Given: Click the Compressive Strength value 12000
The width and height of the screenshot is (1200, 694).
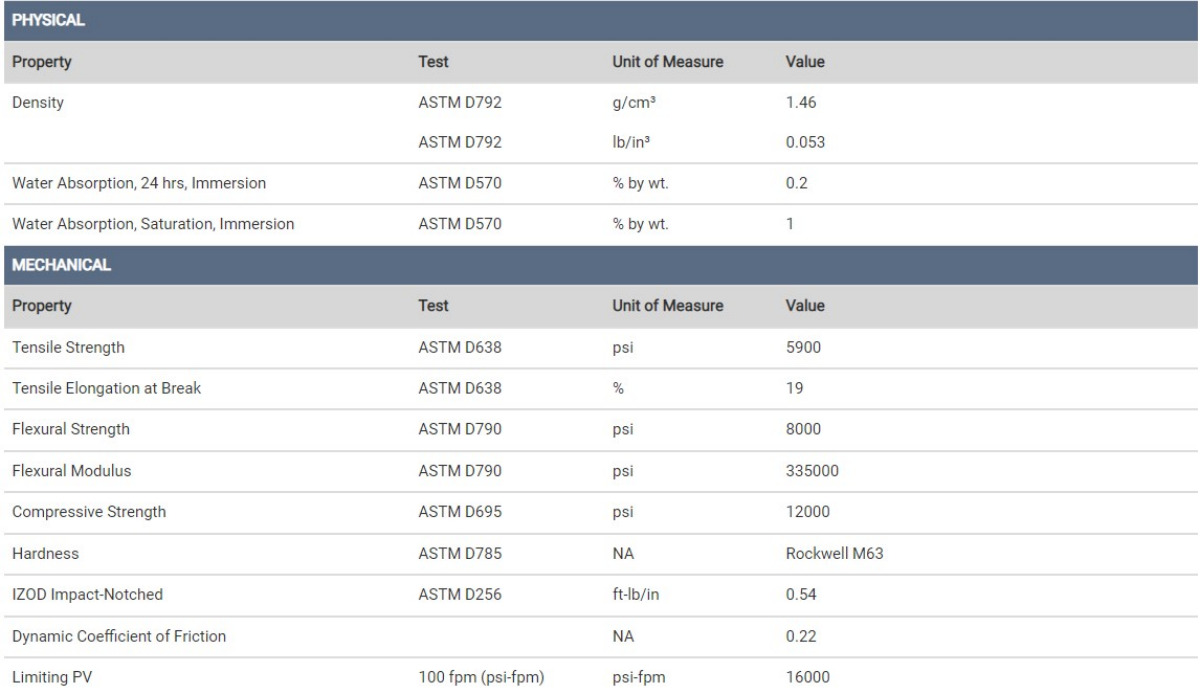Looking at the screenshot, I should [x=808, y=512].
